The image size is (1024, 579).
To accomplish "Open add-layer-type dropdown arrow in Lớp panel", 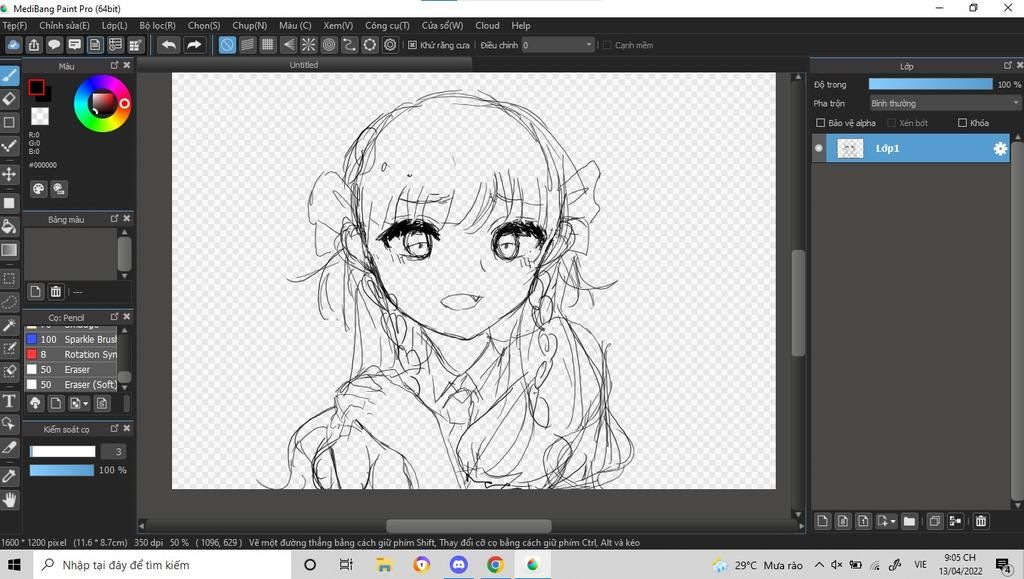I will [893, 522].
